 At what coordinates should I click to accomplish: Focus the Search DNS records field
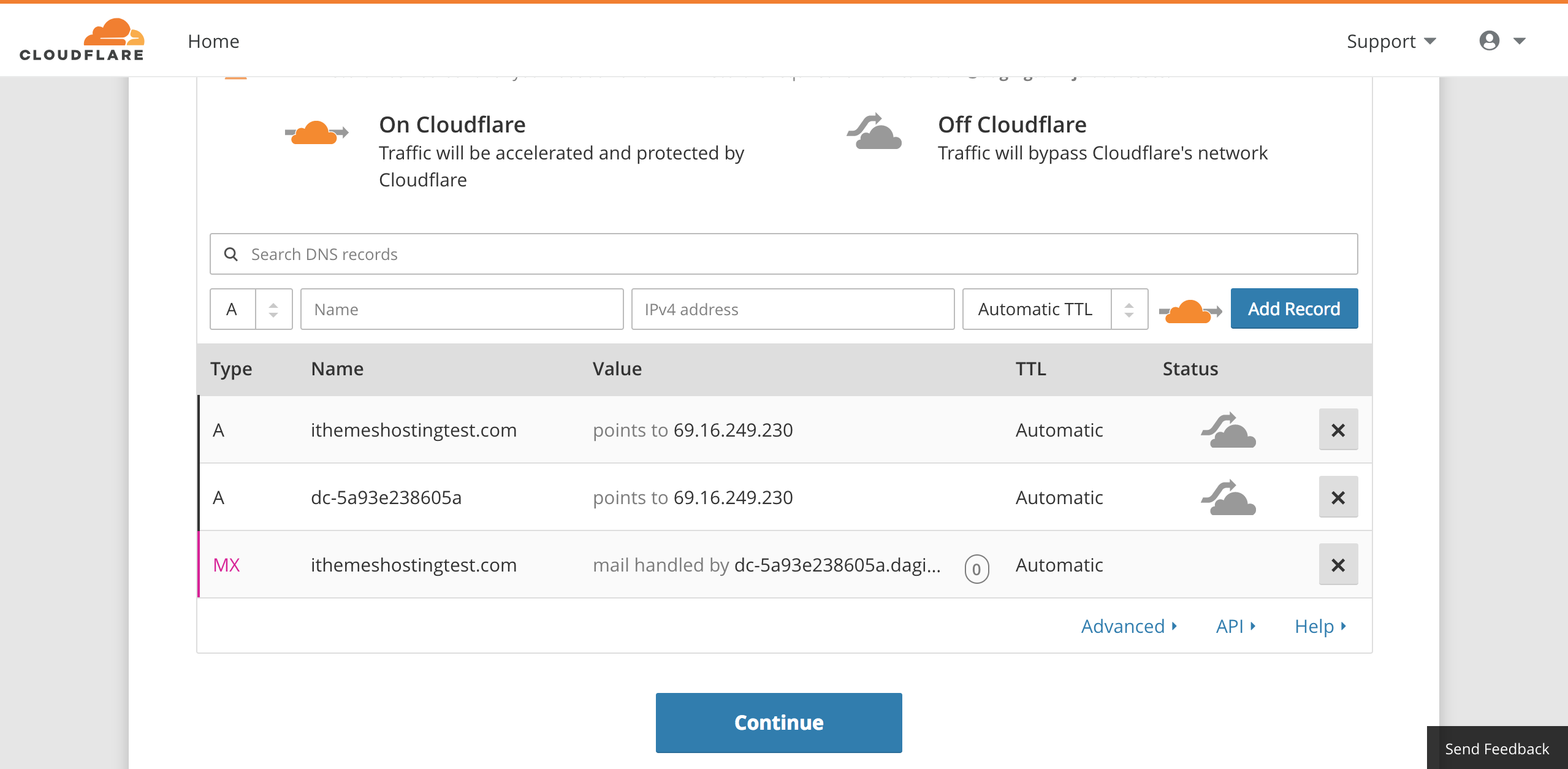tap(783, 254)
